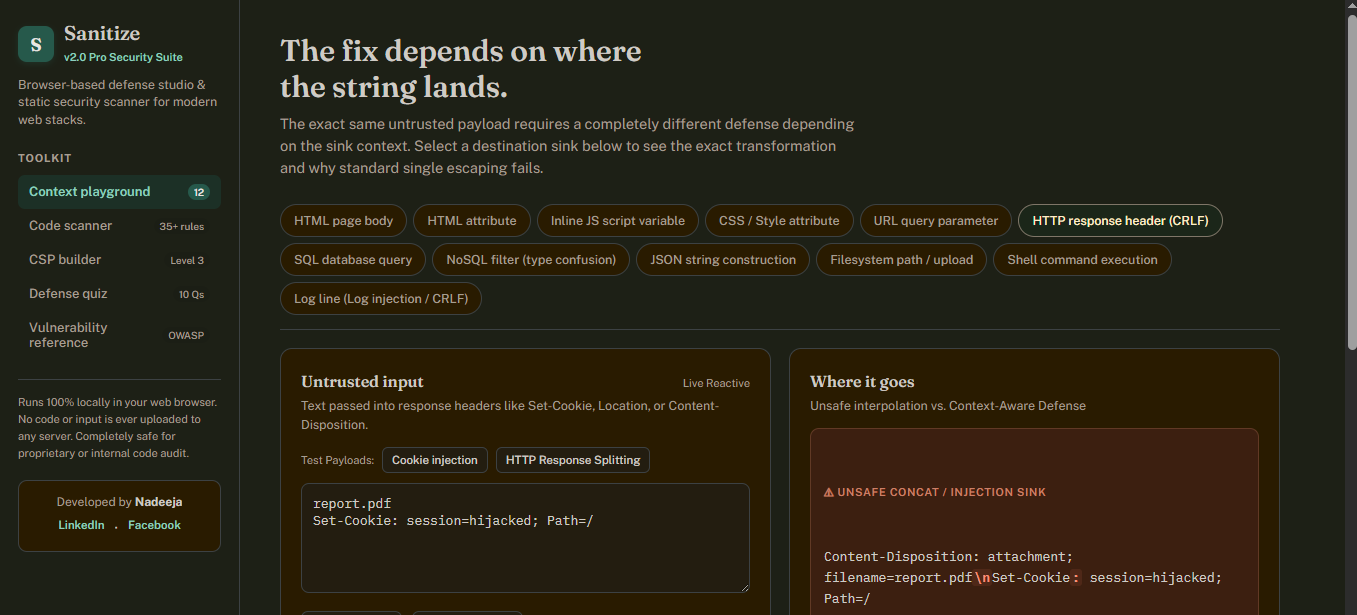Click the page's vertical scrollbar
The height and width of the screenshot is (615, 1357).
[1351, 180]
